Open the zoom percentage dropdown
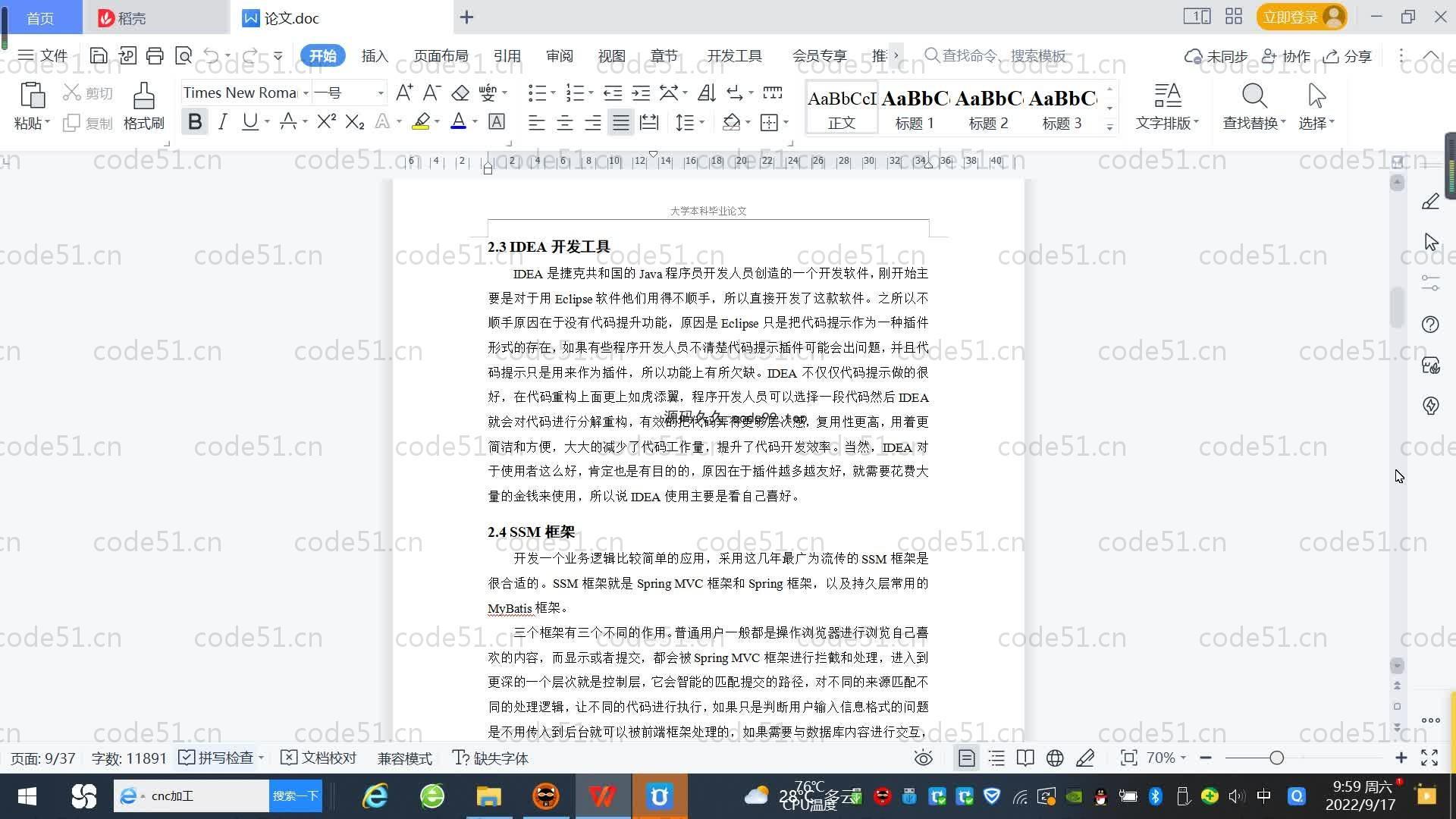Viewport: 1456px width, 819px height. tap(1166, 758)
